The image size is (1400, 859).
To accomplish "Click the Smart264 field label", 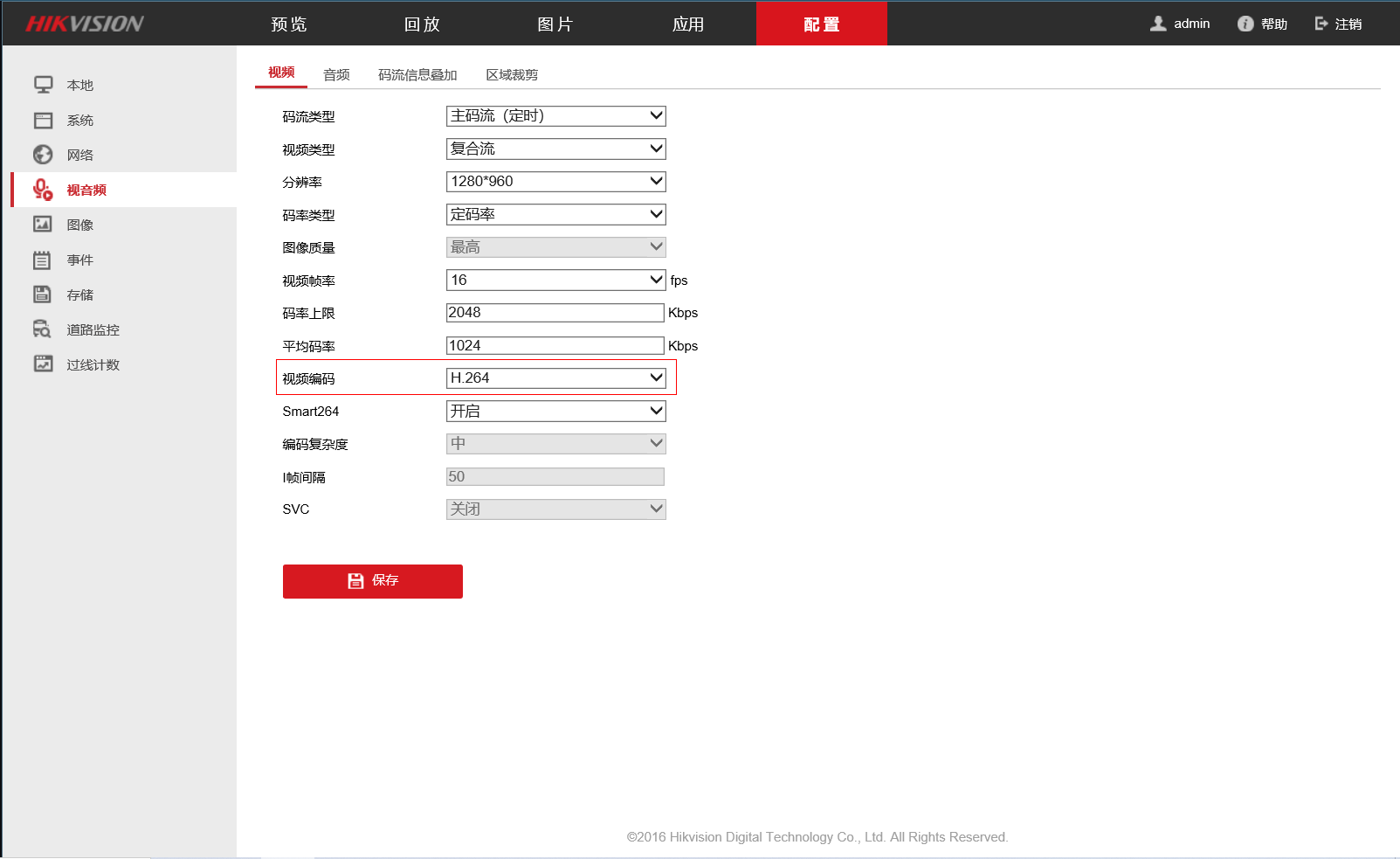I will (x=311, y=412).
